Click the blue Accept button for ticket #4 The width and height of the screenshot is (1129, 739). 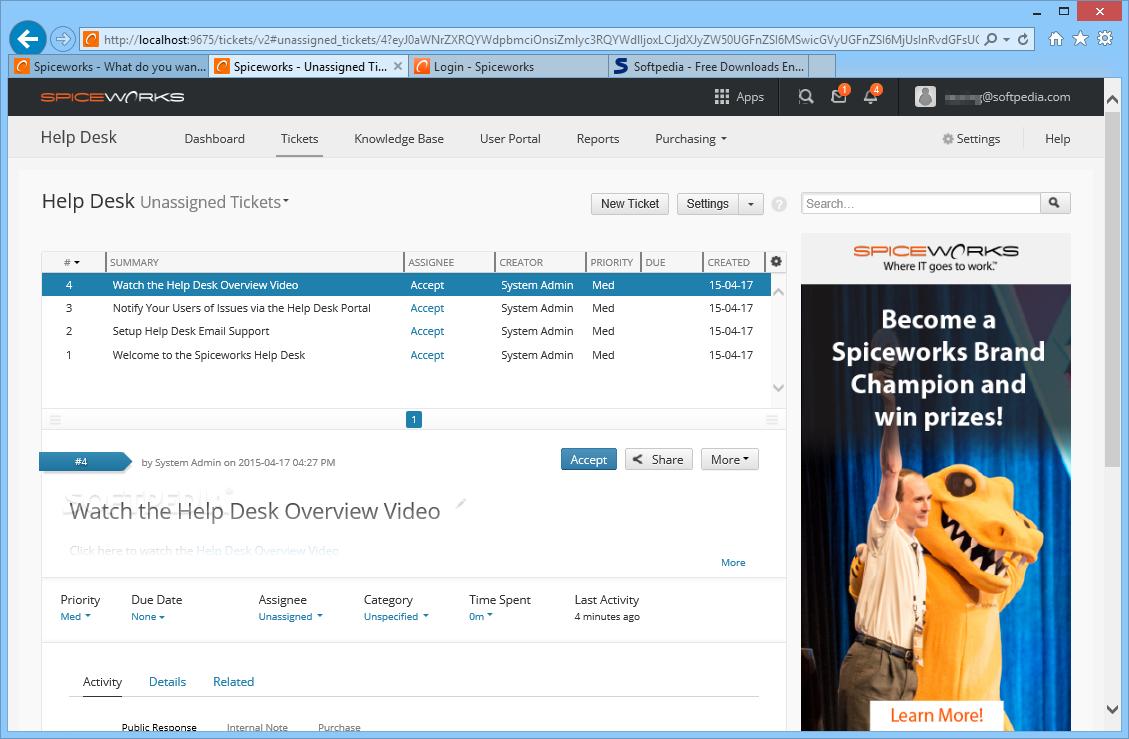(x=588, y=460)
